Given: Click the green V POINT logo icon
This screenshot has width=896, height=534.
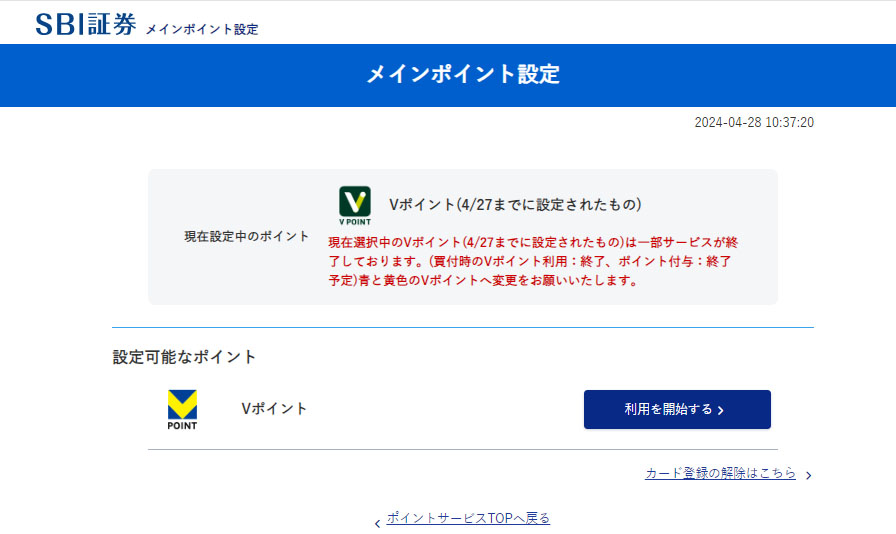Looking at the screenshot, I should 355,204.
